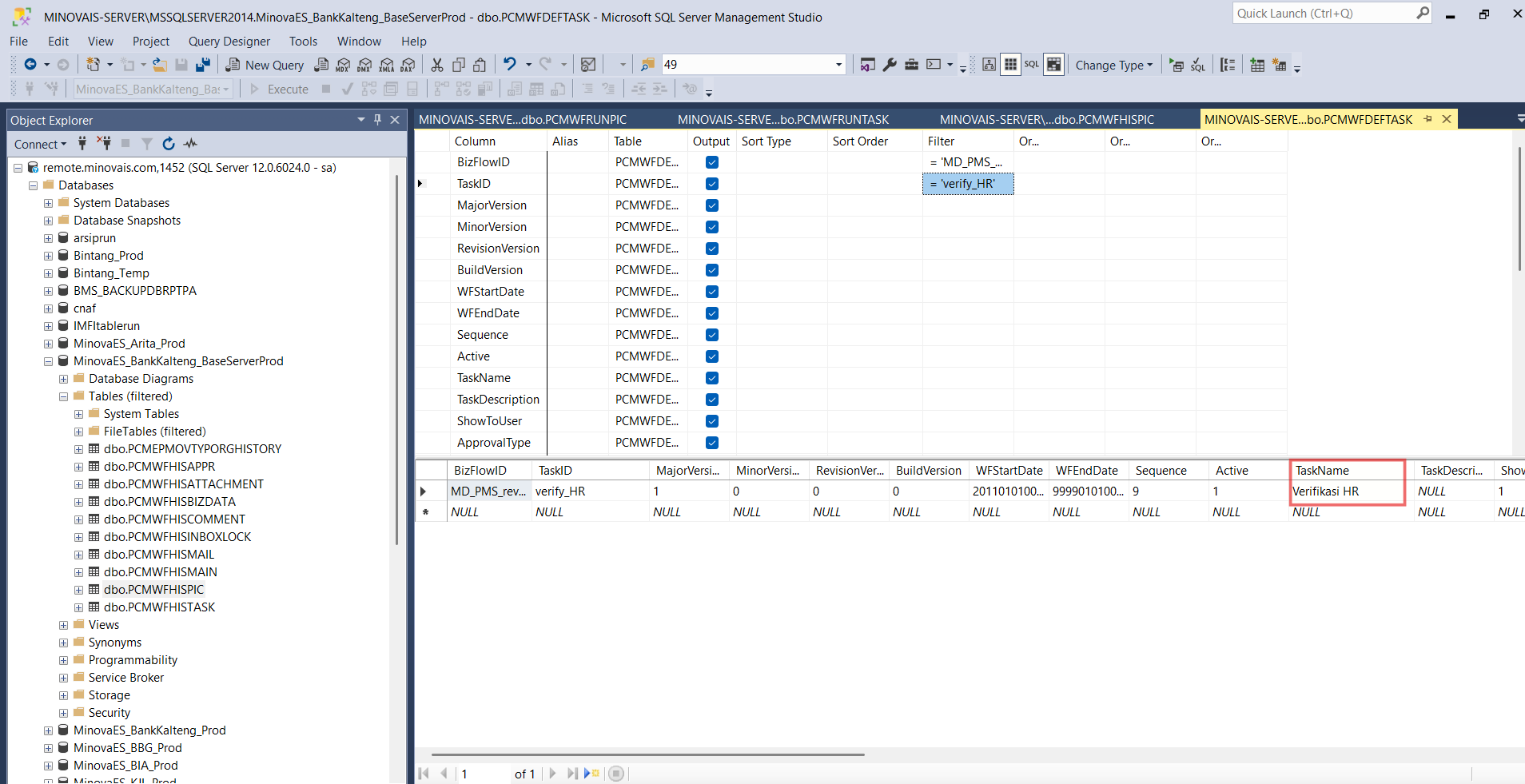Uncheck Output checkbox for TaskName row

point(712,378)
